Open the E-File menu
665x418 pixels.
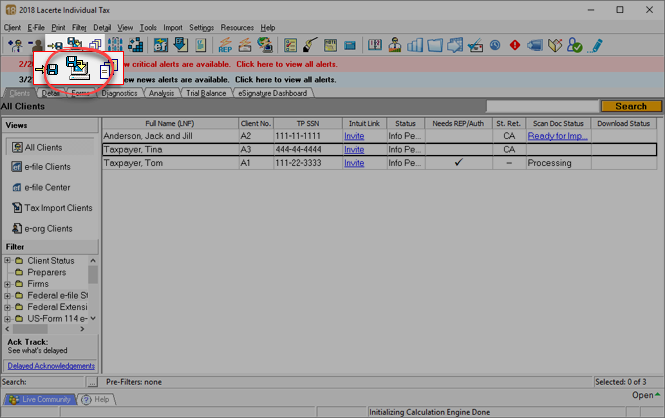point(35,27)
